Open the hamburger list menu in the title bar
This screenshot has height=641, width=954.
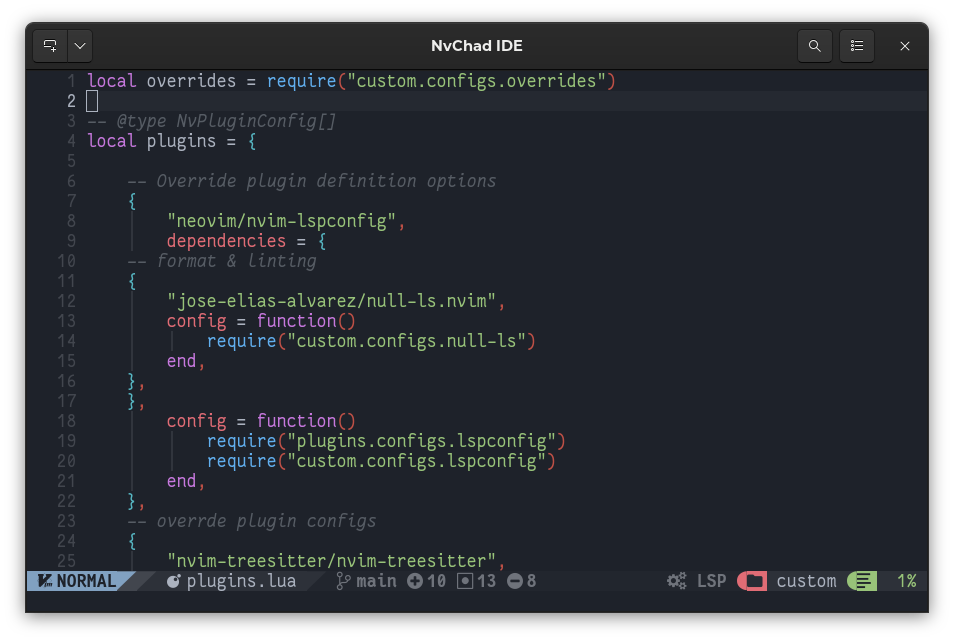[x=856, y=46]
